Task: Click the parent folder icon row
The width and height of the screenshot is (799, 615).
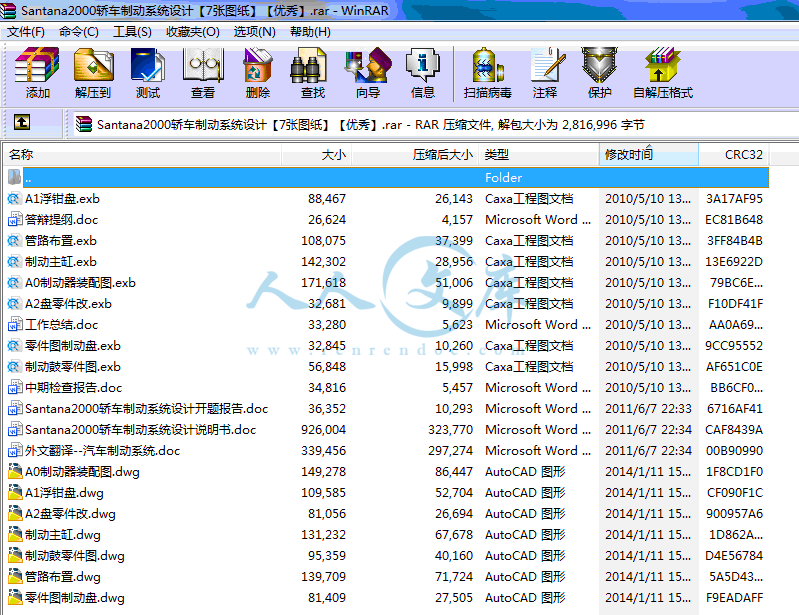Action: point(14,177)
